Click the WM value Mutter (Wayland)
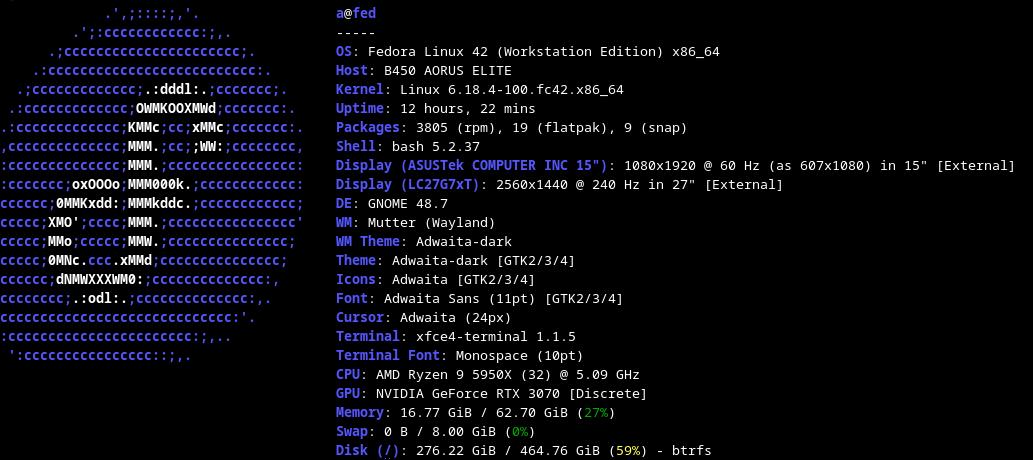 432,223
